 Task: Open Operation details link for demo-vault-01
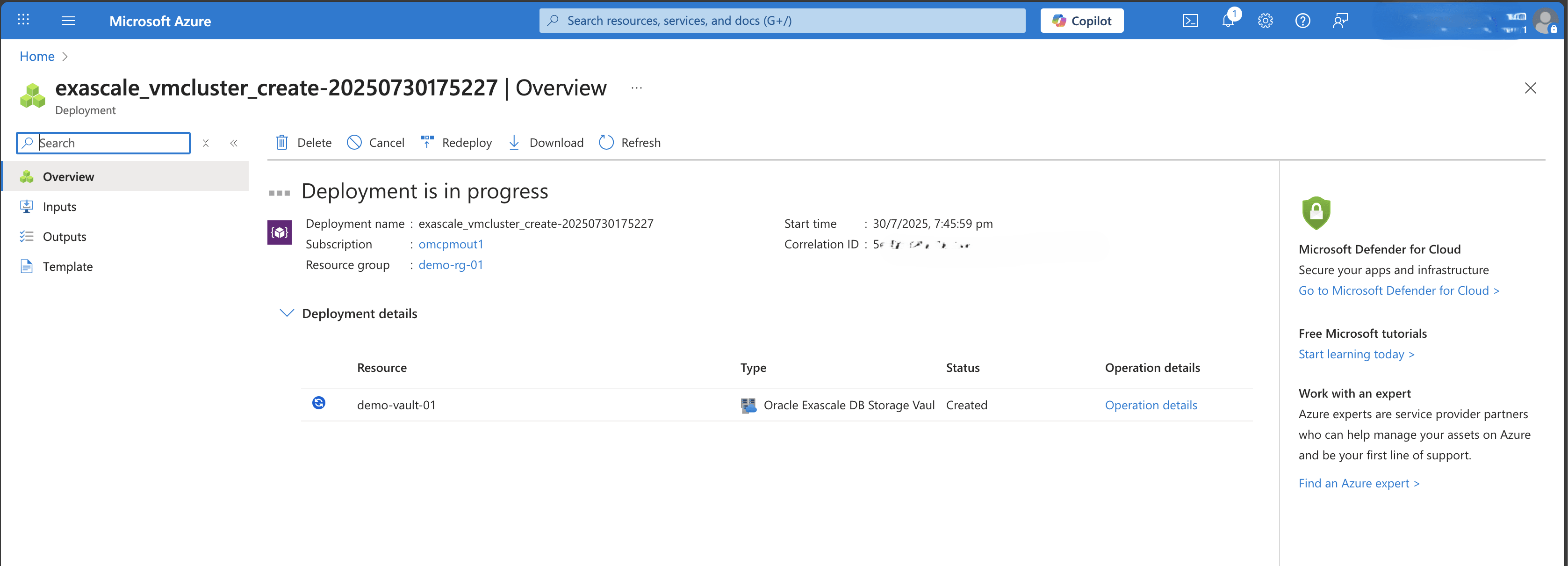(x=1150, y=405)
